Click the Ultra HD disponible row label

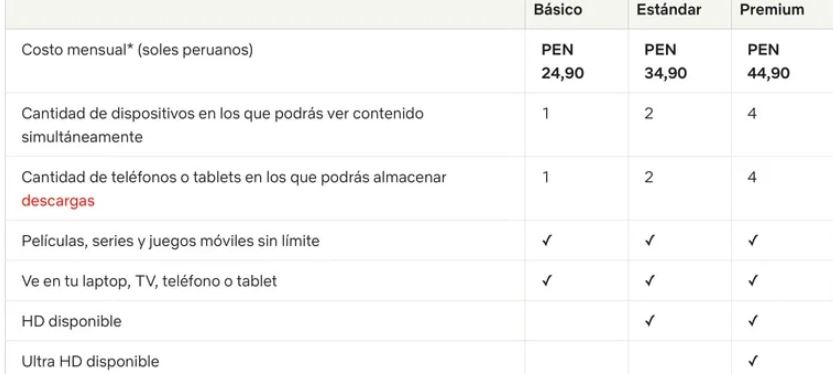tap(90, 362)
